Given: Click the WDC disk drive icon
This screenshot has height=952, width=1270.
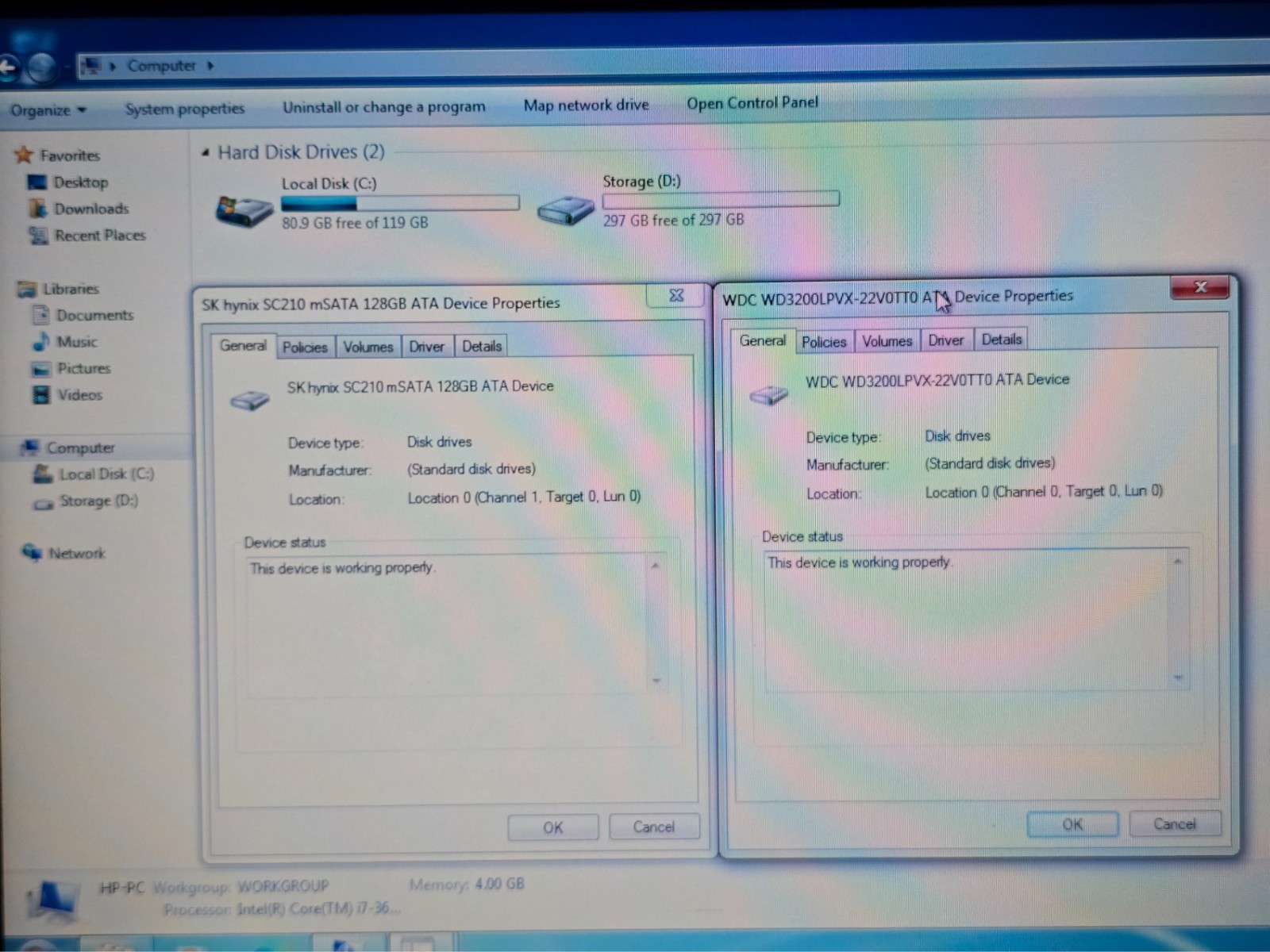Looking at the screenshot, I should 768,393.
